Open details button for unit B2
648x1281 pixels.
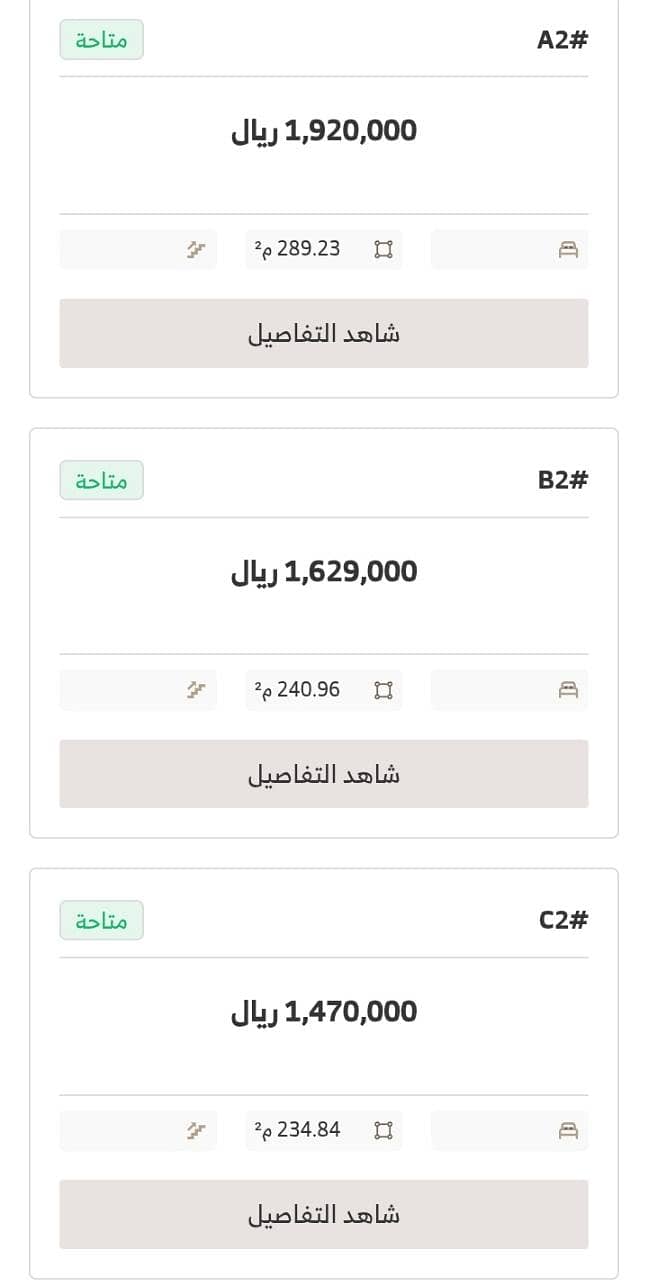[x=324, y=774]
